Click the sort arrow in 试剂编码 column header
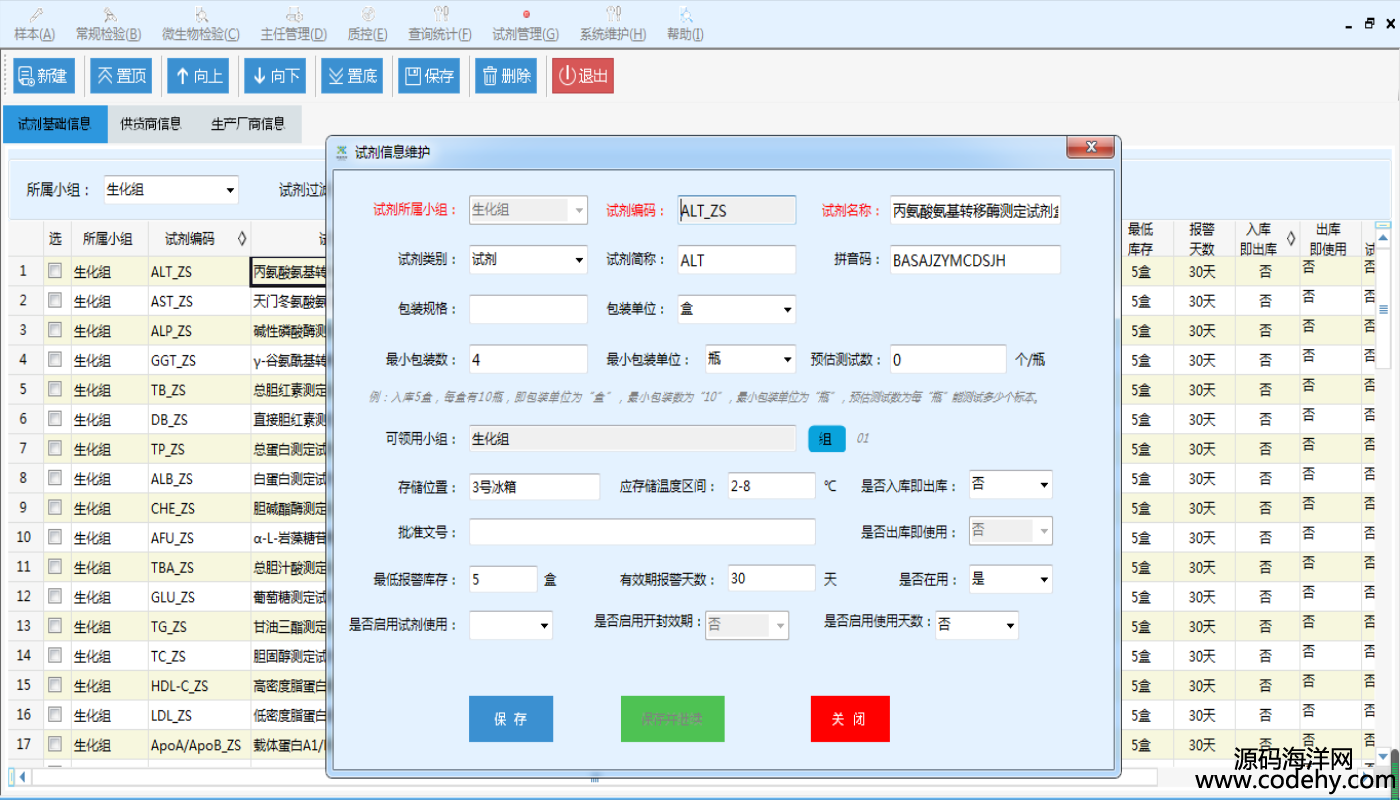 pyautogui.click(x=241, y=239)
